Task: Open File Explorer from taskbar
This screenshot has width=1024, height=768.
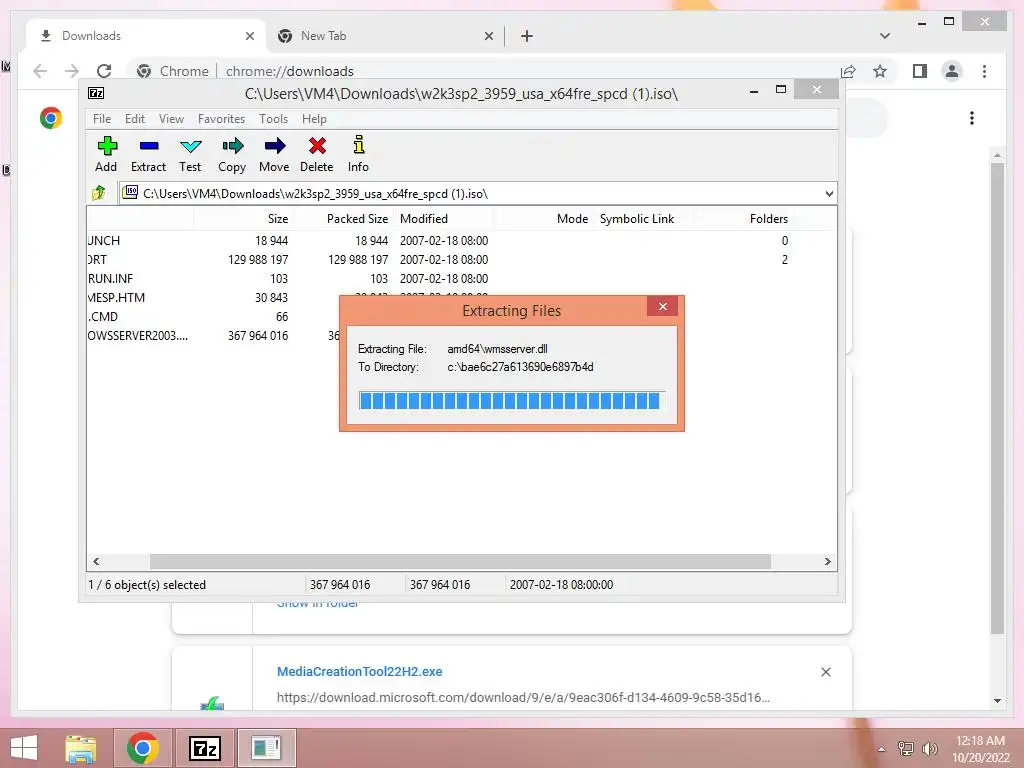Action: tap(81, 748)
